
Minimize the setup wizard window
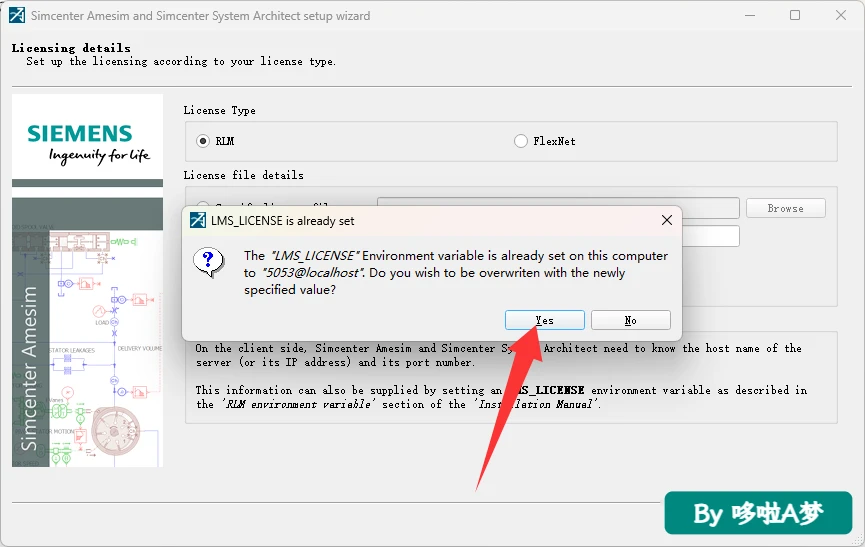click(750, 15)
